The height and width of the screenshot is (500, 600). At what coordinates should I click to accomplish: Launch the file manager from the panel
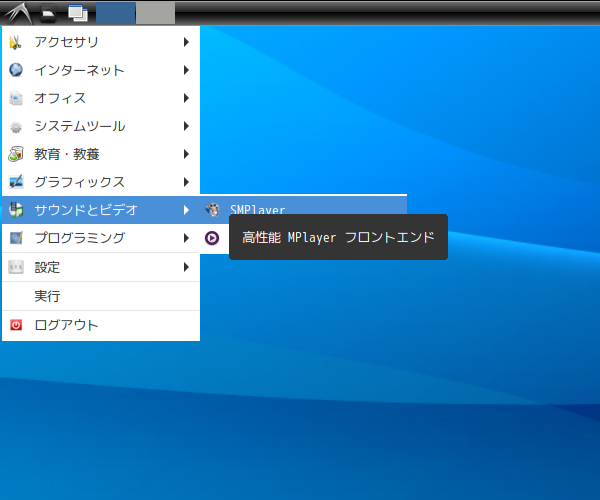coord(48,13)
